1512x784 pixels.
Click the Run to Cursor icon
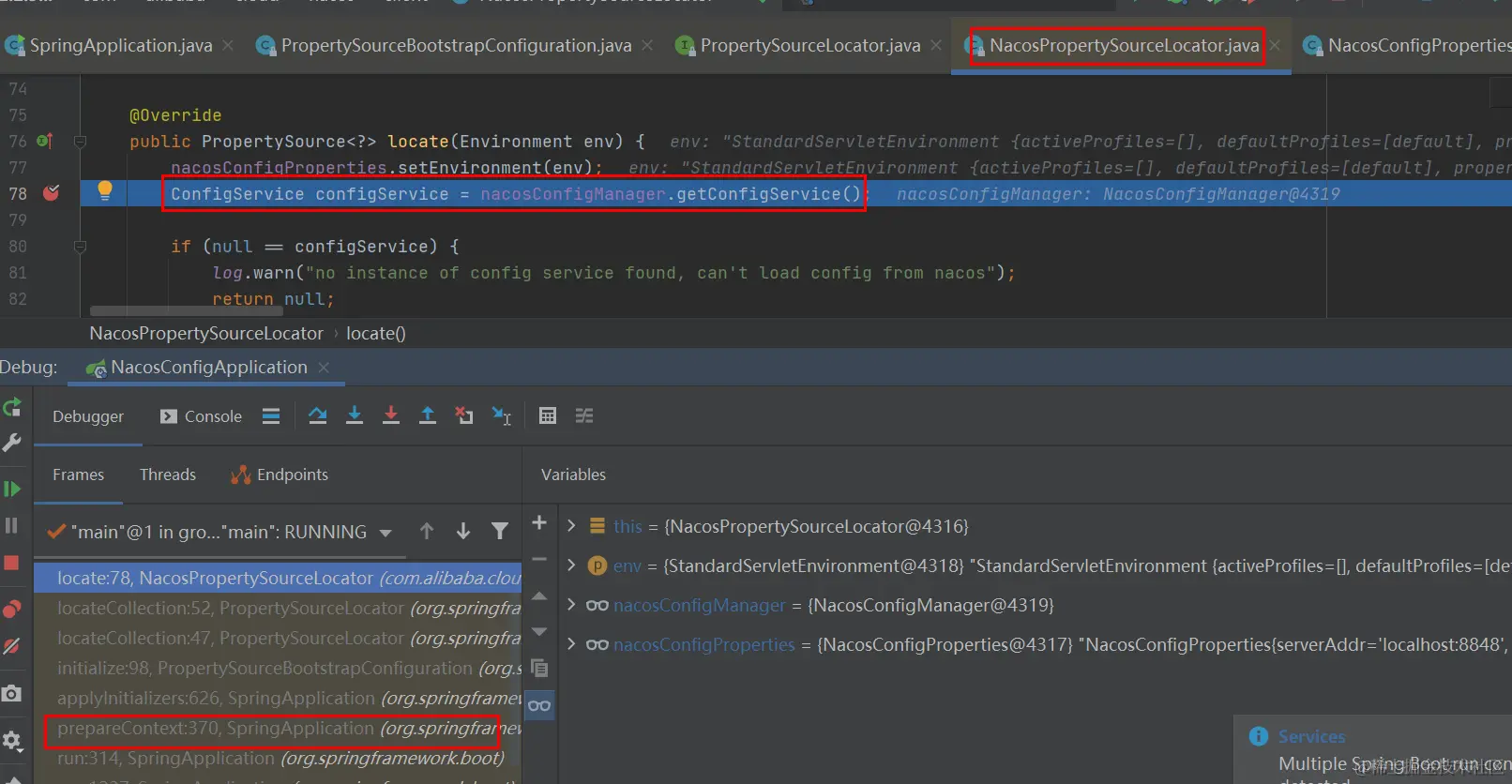tap(502, 415)
